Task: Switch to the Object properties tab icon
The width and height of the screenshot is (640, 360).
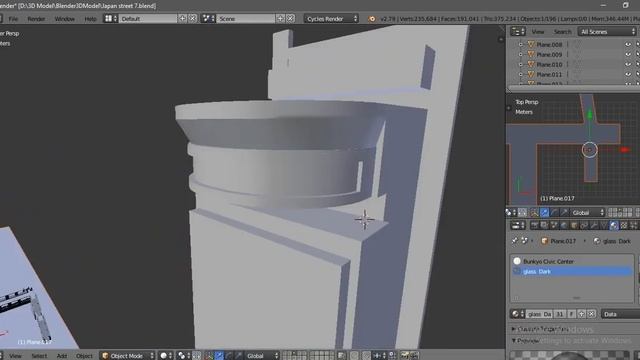Action: point(574,225)
